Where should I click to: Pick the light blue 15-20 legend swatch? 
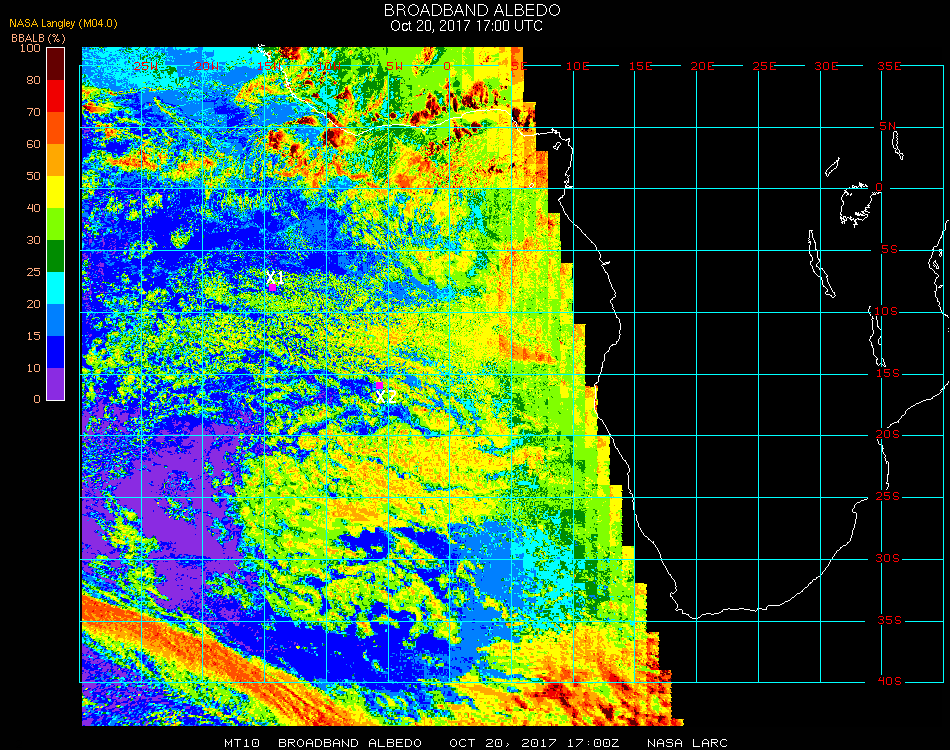coord(55,320)
